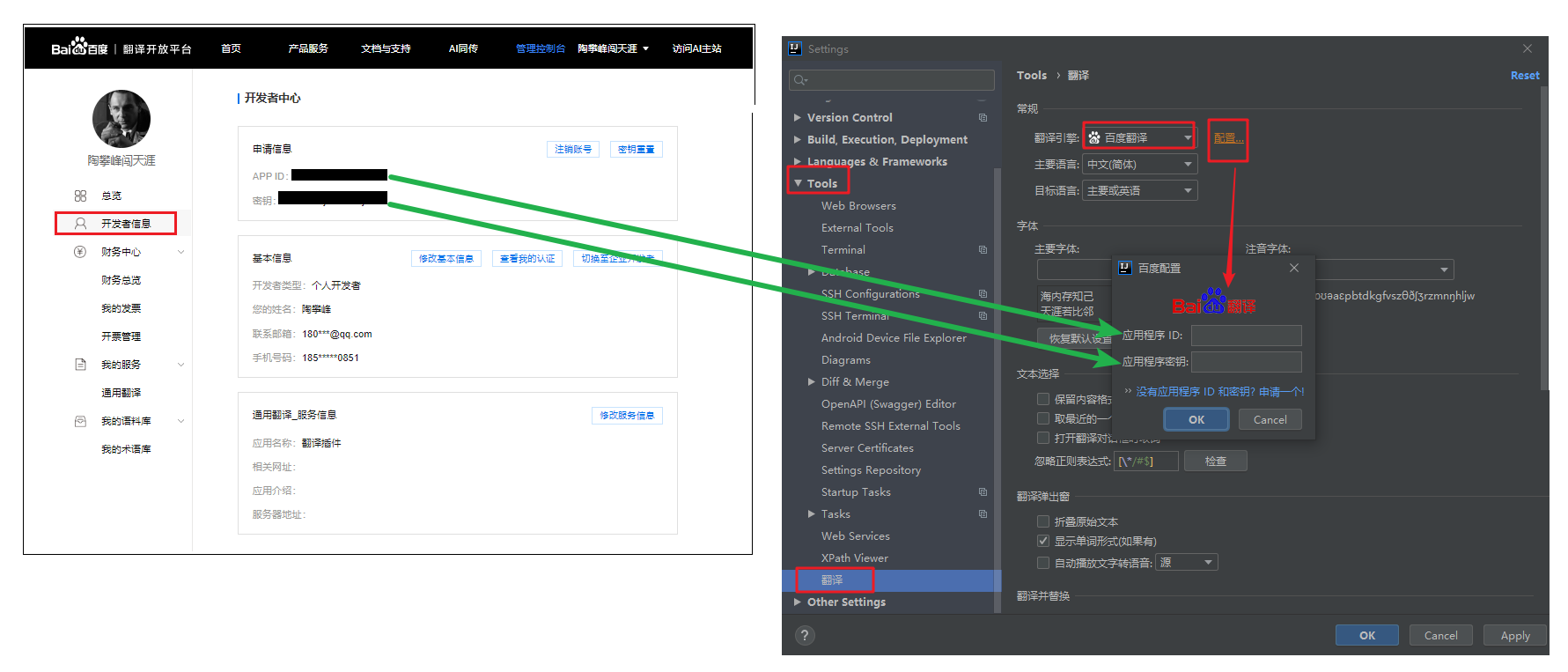1568x672 pixels.
Task: Click 修改基本信息 button
Action: (x=446, y=258)
